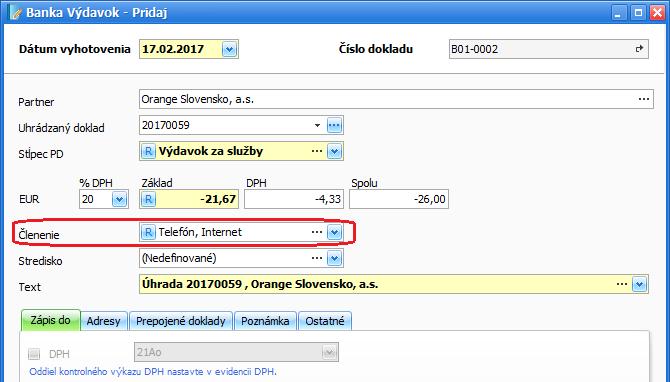Open the Členenie ellipsis lookup
This screenshot has width=670, height=382.
(317, 232)
